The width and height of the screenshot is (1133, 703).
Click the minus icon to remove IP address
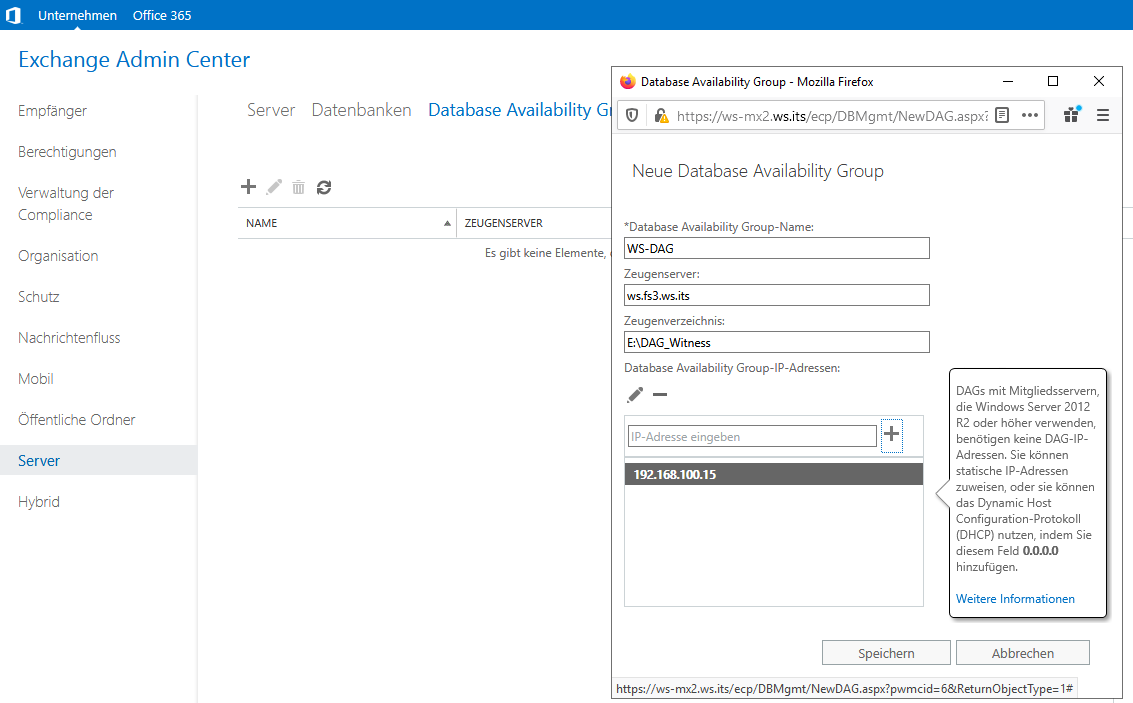pyautogui.click(x=660, y=394)
